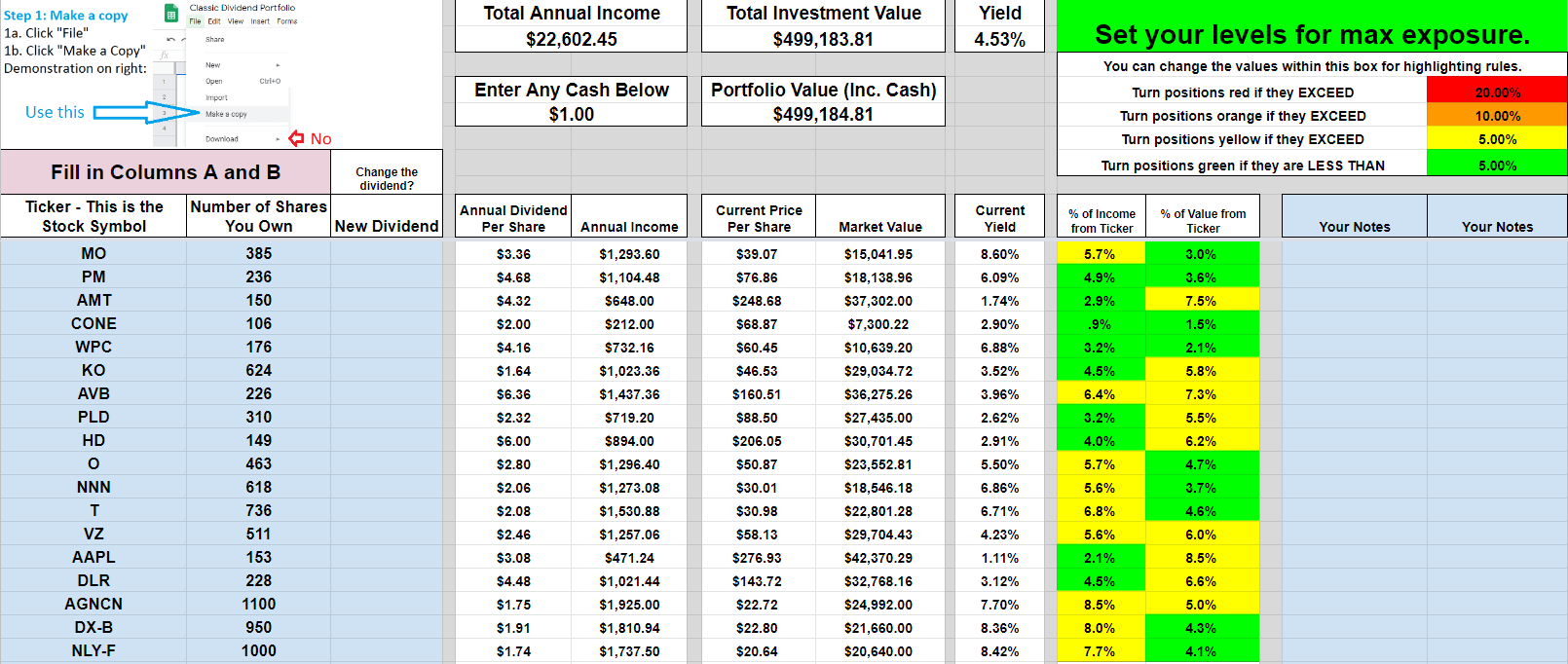Viewport: 1568px width, 664px height.
Task: Select the AAPL ticker symbol cell
Action: 93,557
